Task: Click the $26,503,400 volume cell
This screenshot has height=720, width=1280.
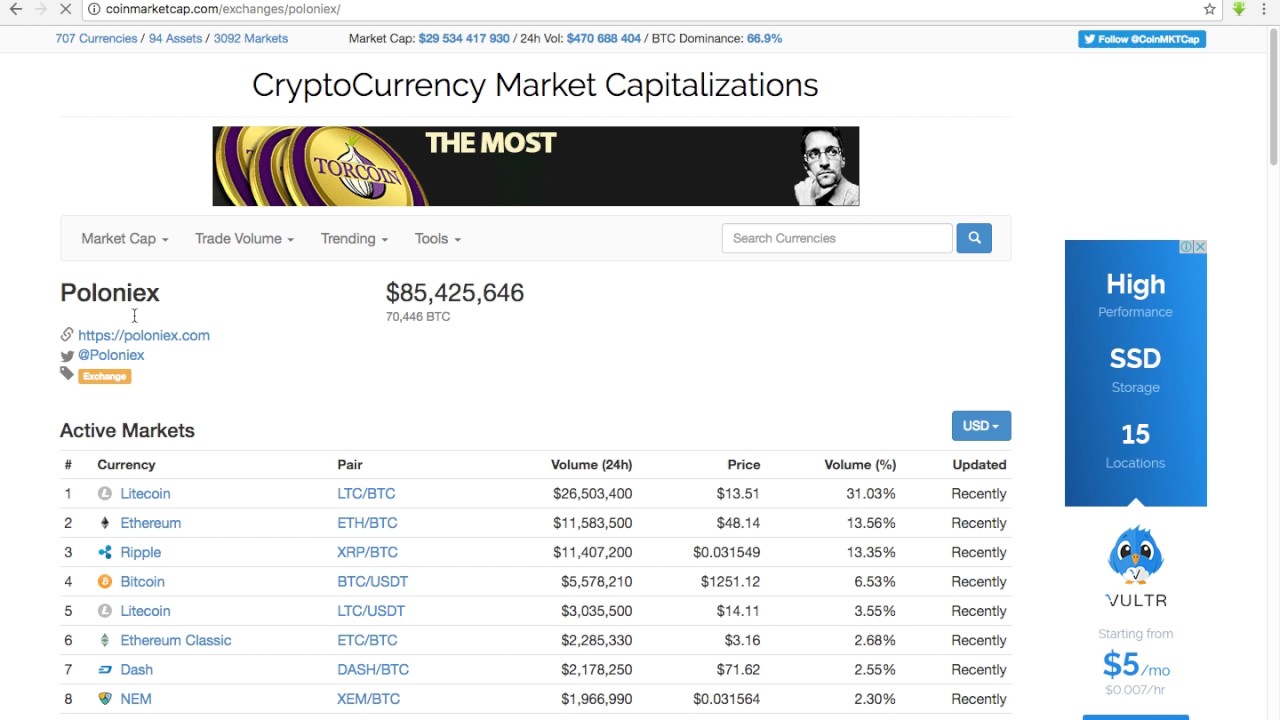Action: tap(592, 494)
